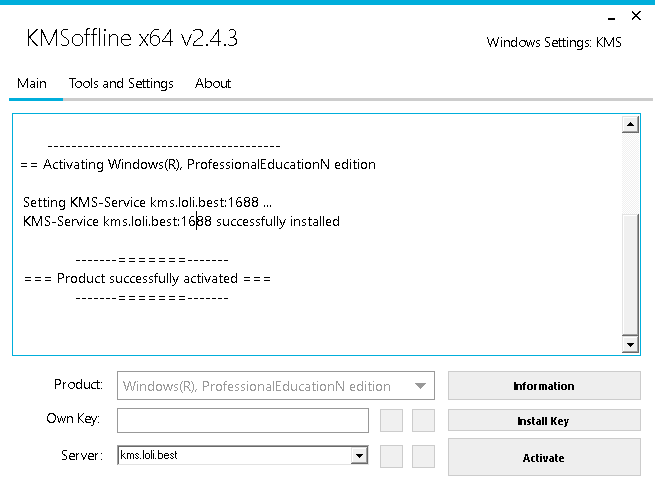Close the KMSoffline window
This screenshot has width=655, height=491.
[635, 17]
